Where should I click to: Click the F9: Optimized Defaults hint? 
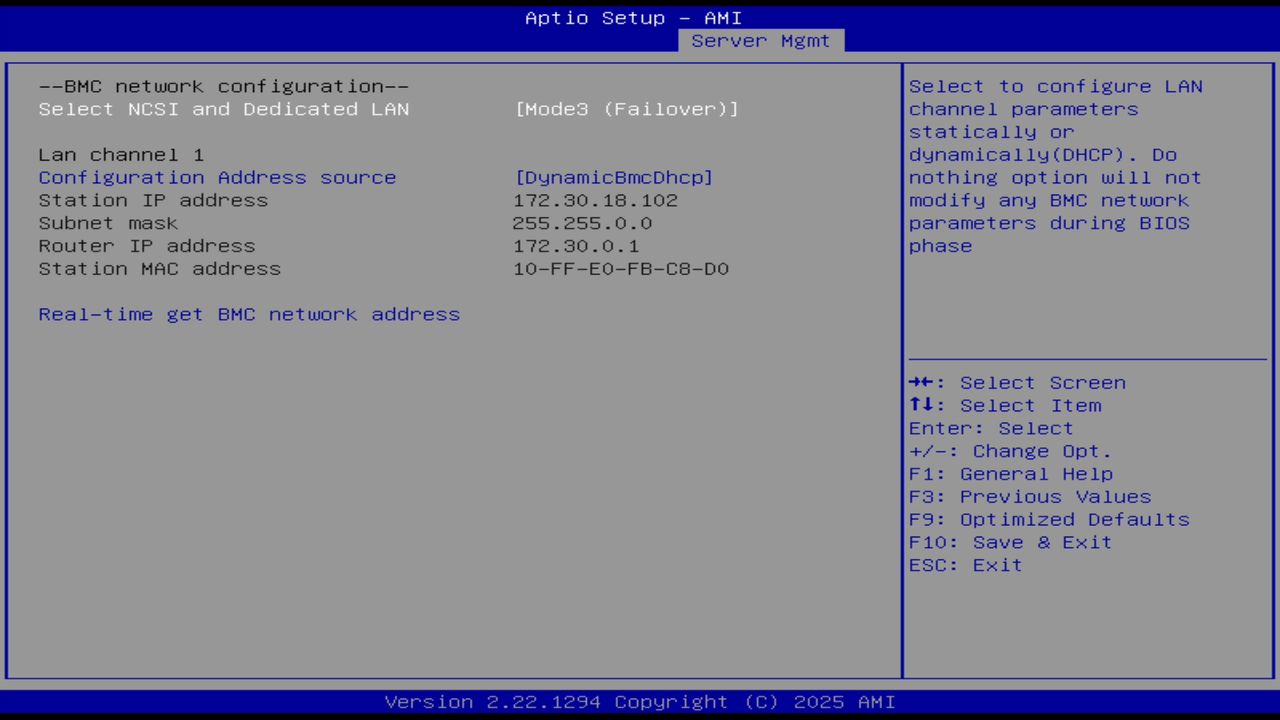[x=1049, y=520]
